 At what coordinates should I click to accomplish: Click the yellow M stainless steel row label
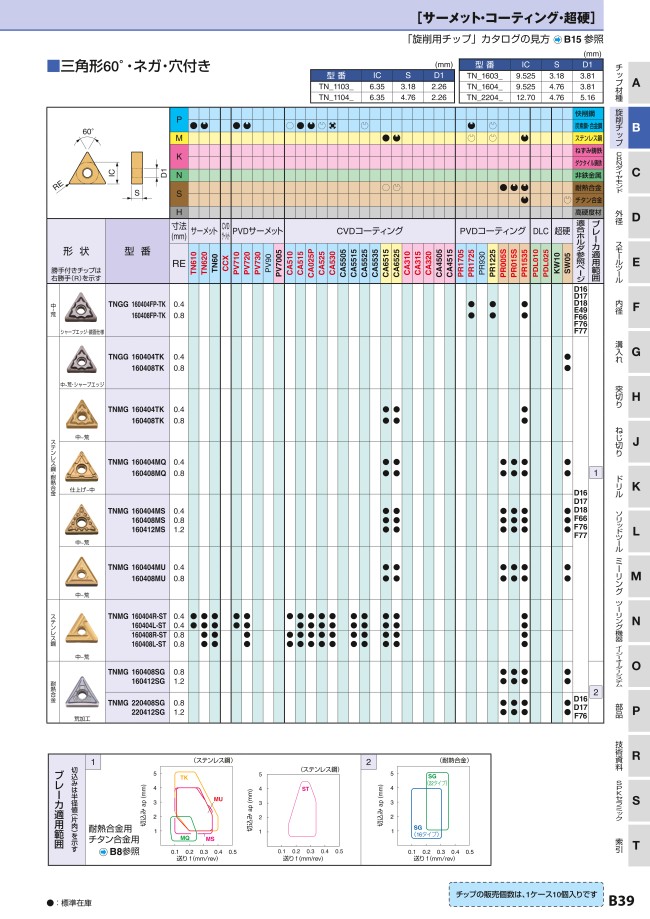179,137
